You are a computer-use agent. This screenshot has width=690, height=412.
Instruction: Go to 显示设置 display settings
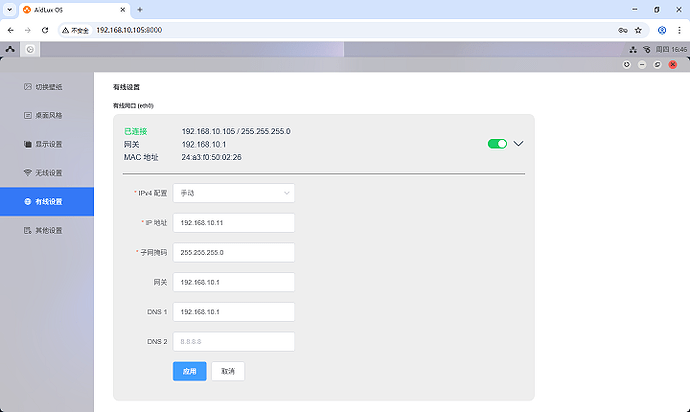point(47,144)
